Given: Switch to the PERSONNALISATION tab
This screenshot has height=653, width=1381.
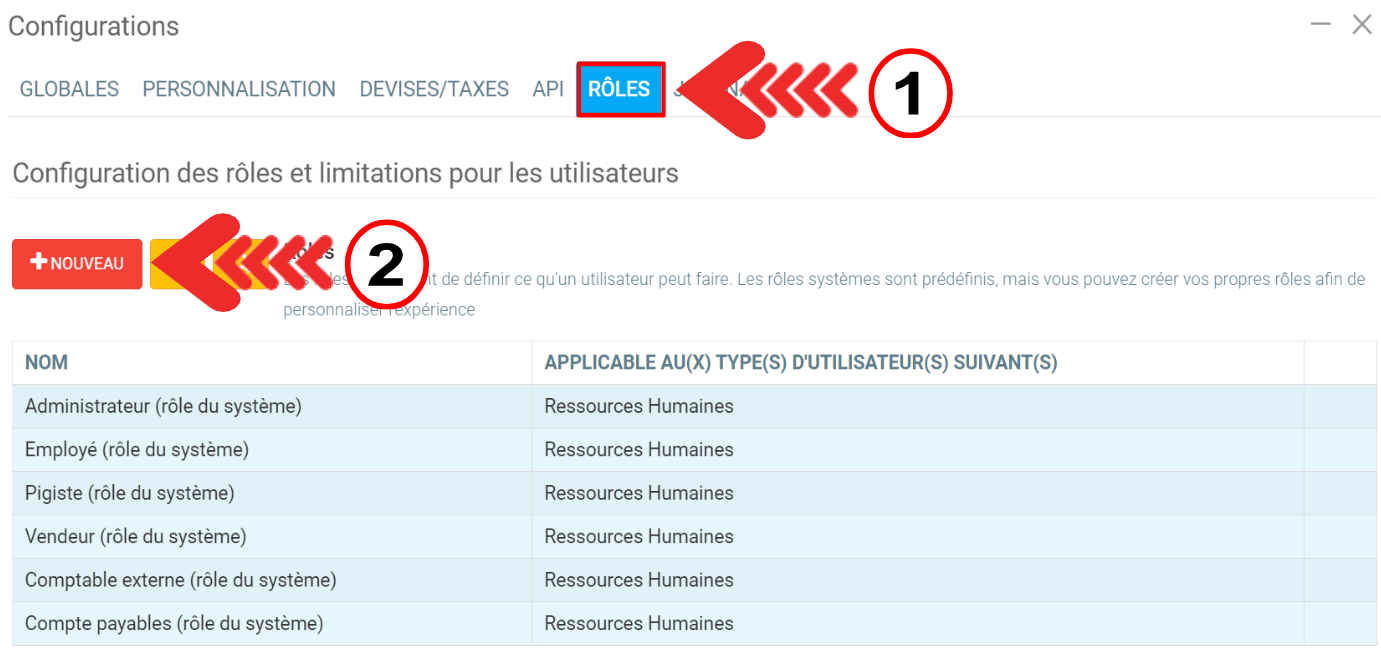Looking at the screenshot, I should coord(239,89).
